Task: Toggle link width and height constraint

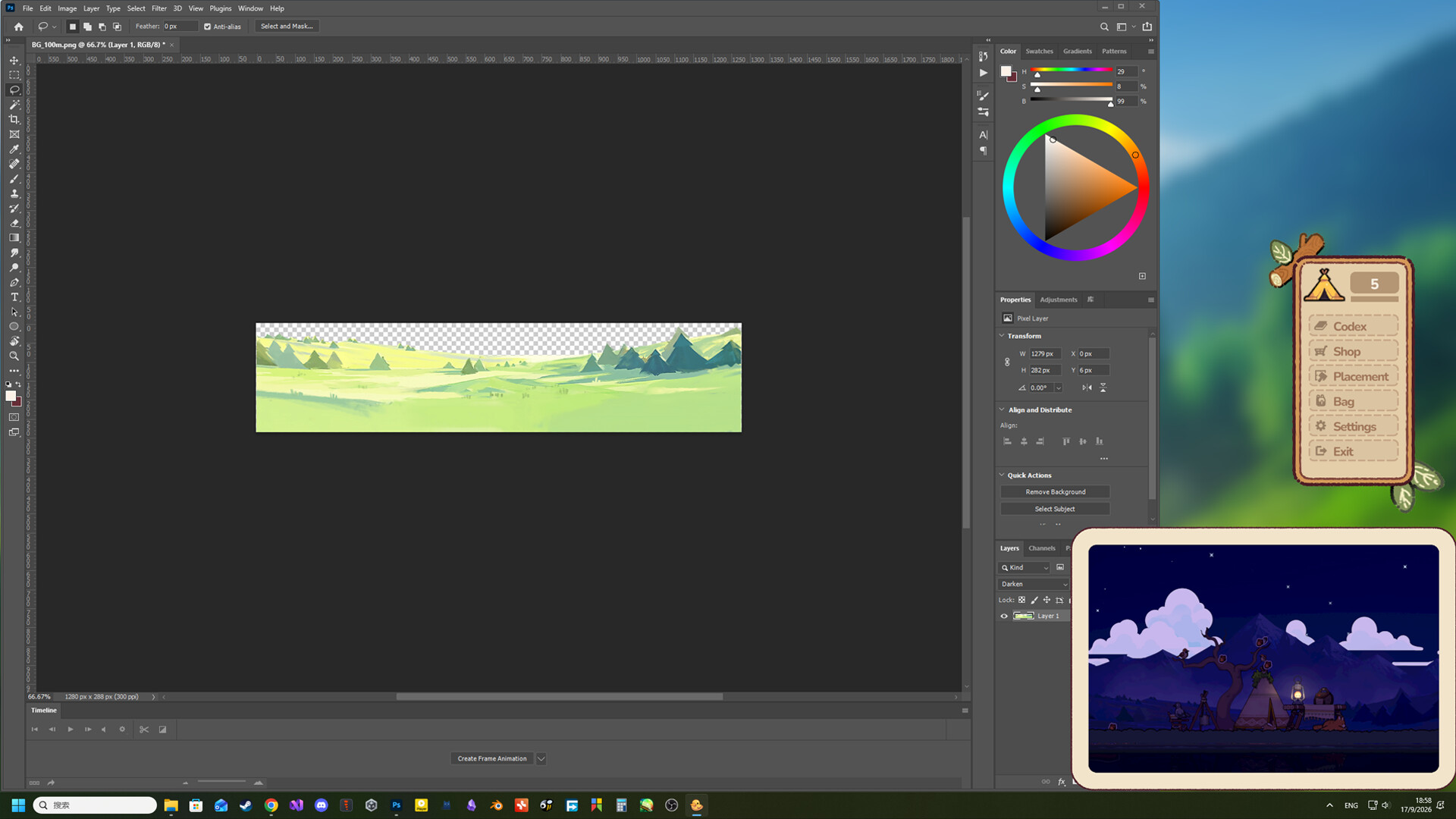Action: click(x=1007, y=362)
